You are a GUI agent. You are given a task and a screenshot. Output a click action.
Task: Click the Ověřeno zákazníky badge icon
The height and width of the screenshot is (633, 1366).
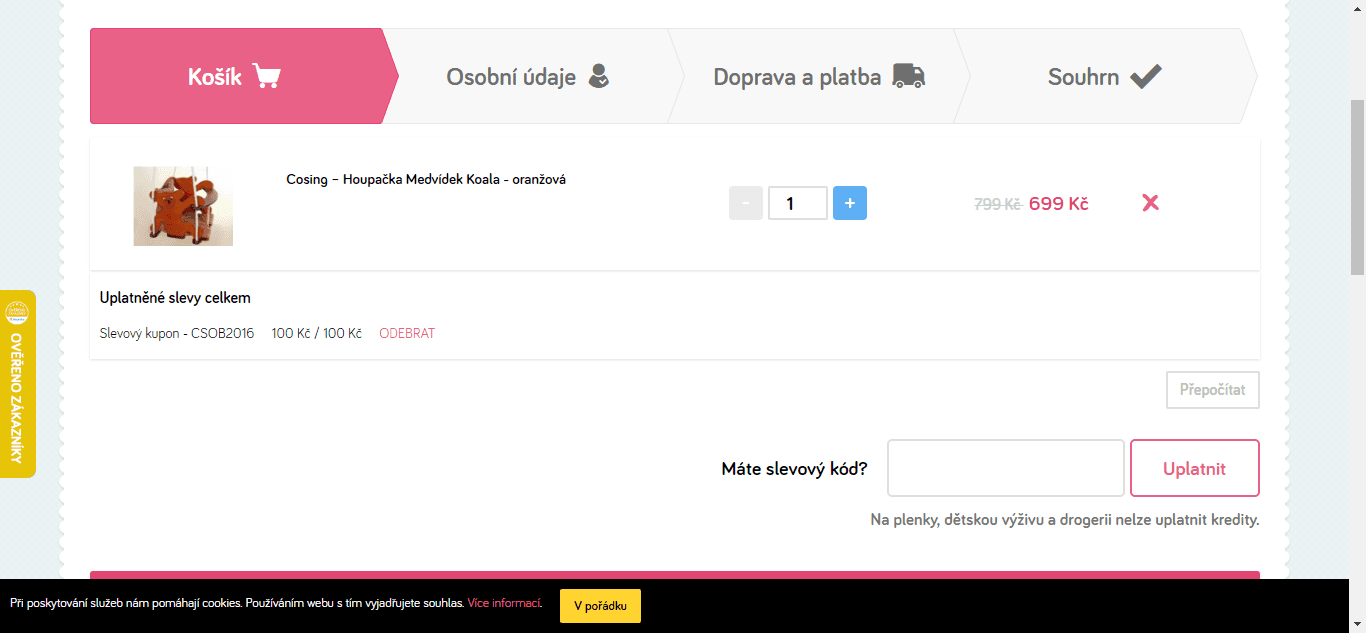point(17,311)
